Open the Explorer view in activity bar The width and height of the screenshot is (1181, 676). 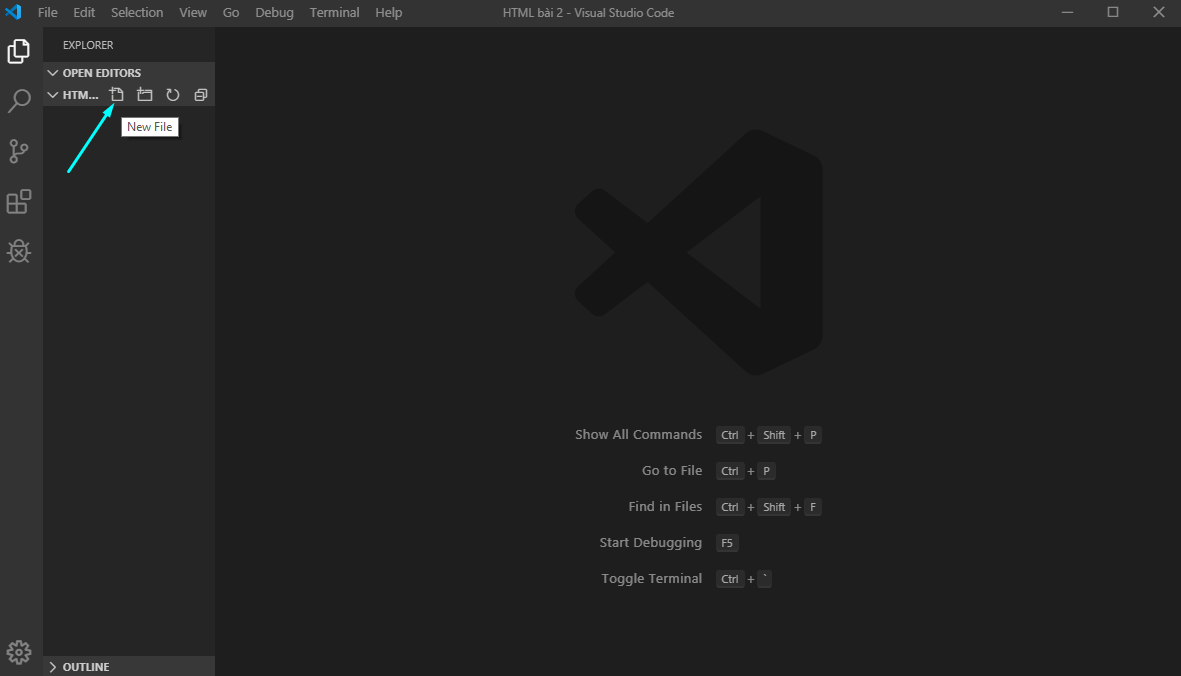[x=19, y=51]
